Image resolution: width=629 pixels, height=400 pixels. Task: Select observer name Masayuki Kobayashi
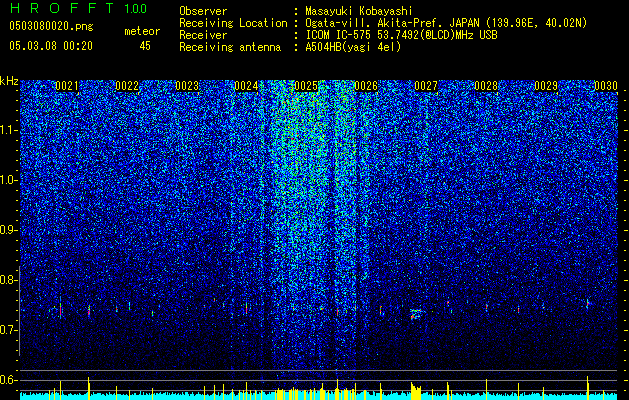point(359,11)
